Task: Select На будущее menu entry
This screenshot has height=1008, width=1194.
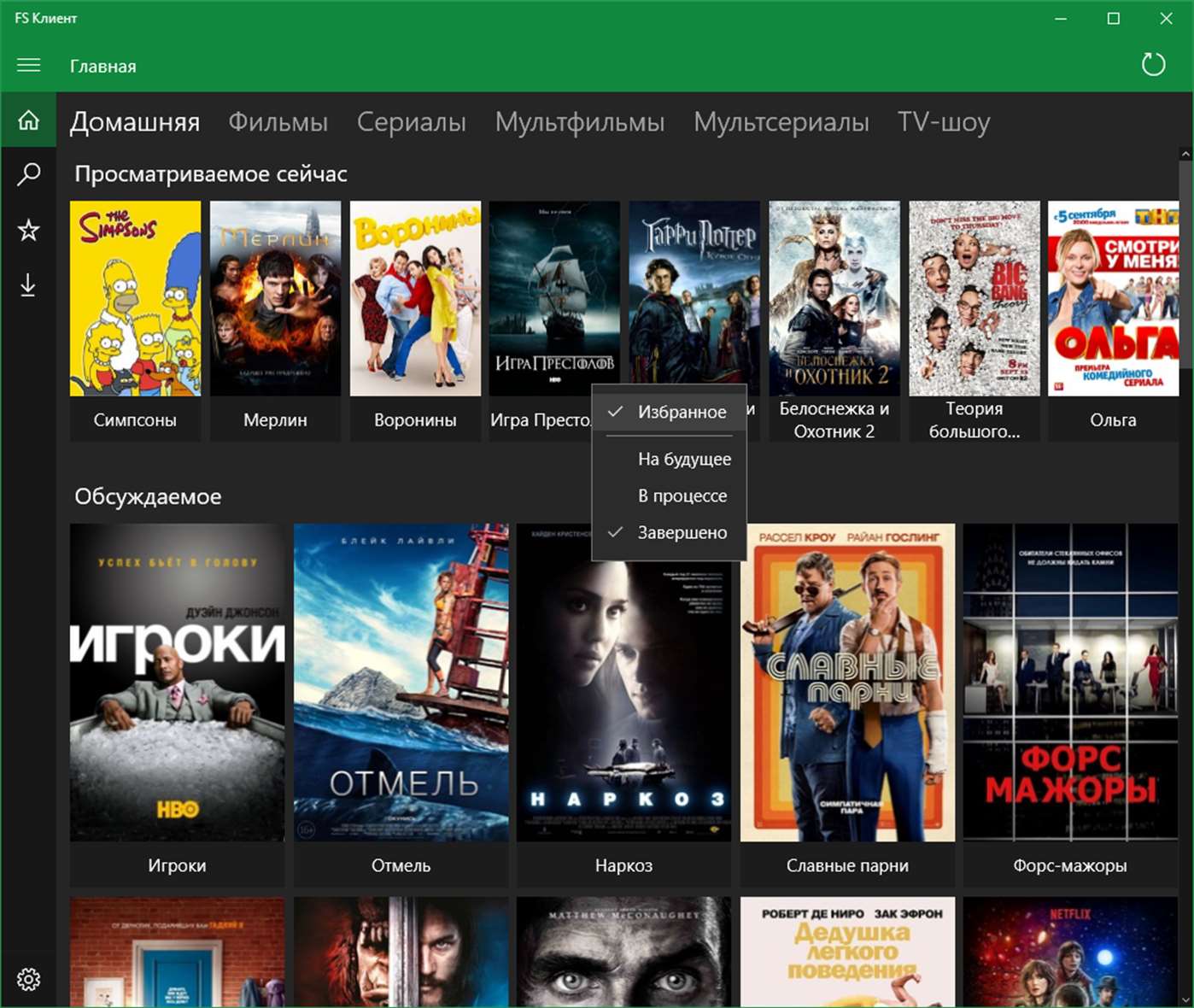Action: (x=669, y=459)
